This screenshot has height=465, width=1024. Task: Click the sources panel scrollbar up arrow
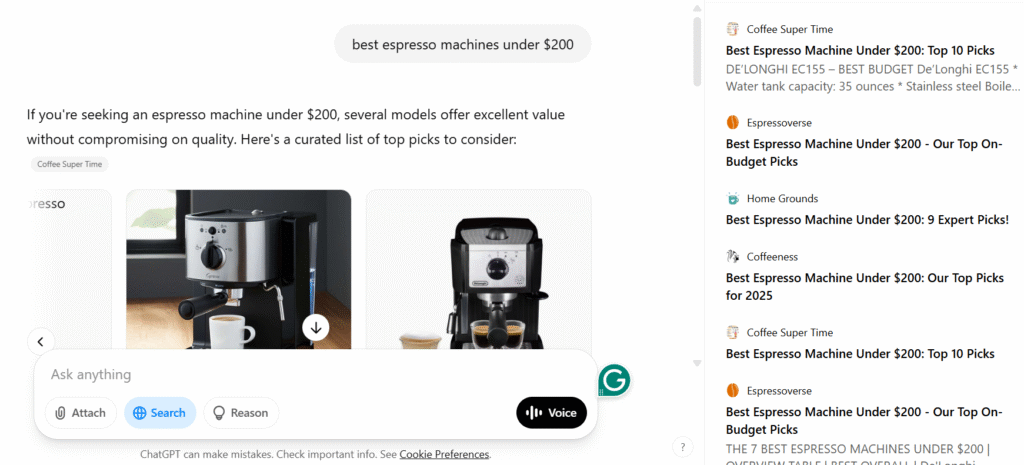[x=697, y=7]
